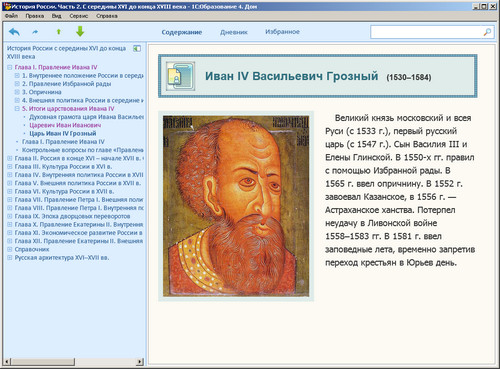
Task: Click the large green down arrow
Action: 80,32
